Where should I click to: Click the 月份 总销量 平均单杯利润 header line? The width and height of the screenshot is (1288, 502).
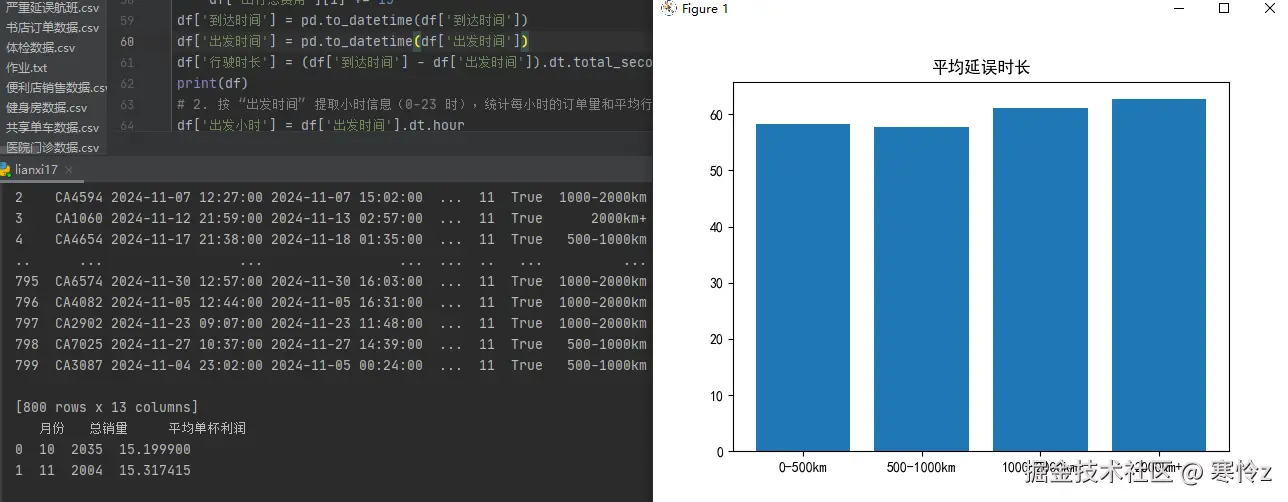142,428
